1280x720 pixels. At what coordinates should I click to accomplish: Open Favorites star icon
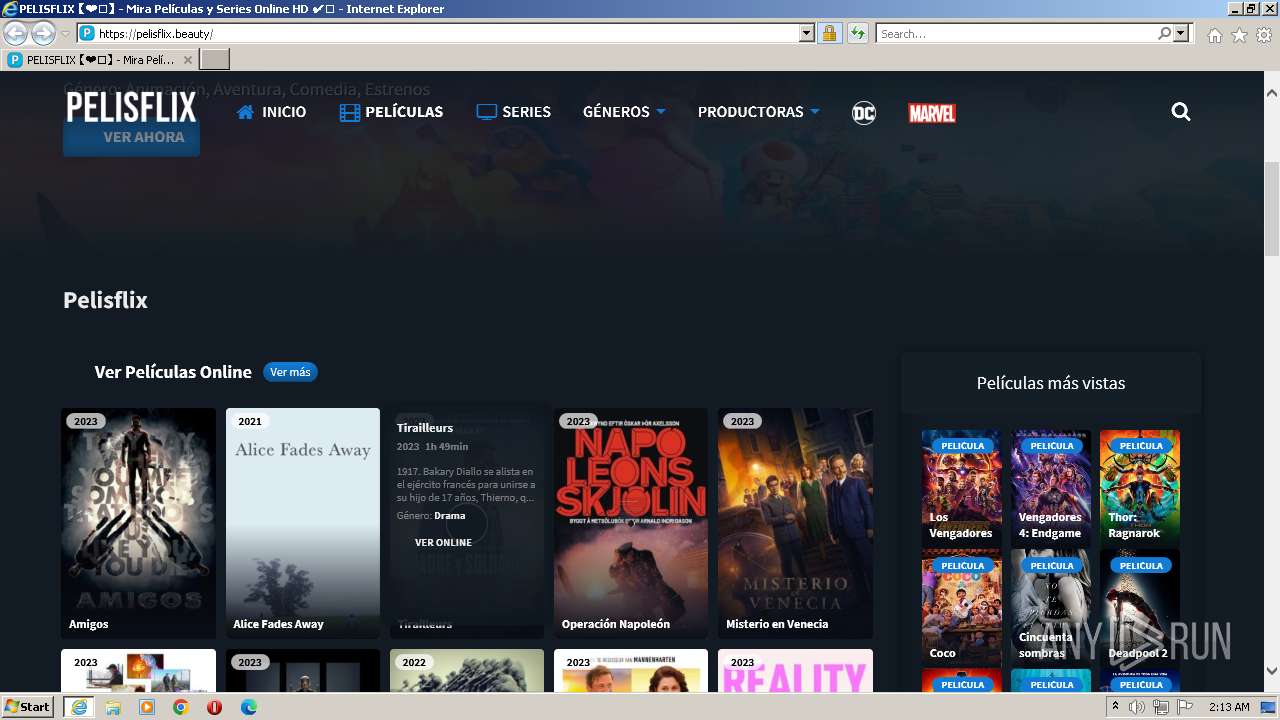point(1239,35)
